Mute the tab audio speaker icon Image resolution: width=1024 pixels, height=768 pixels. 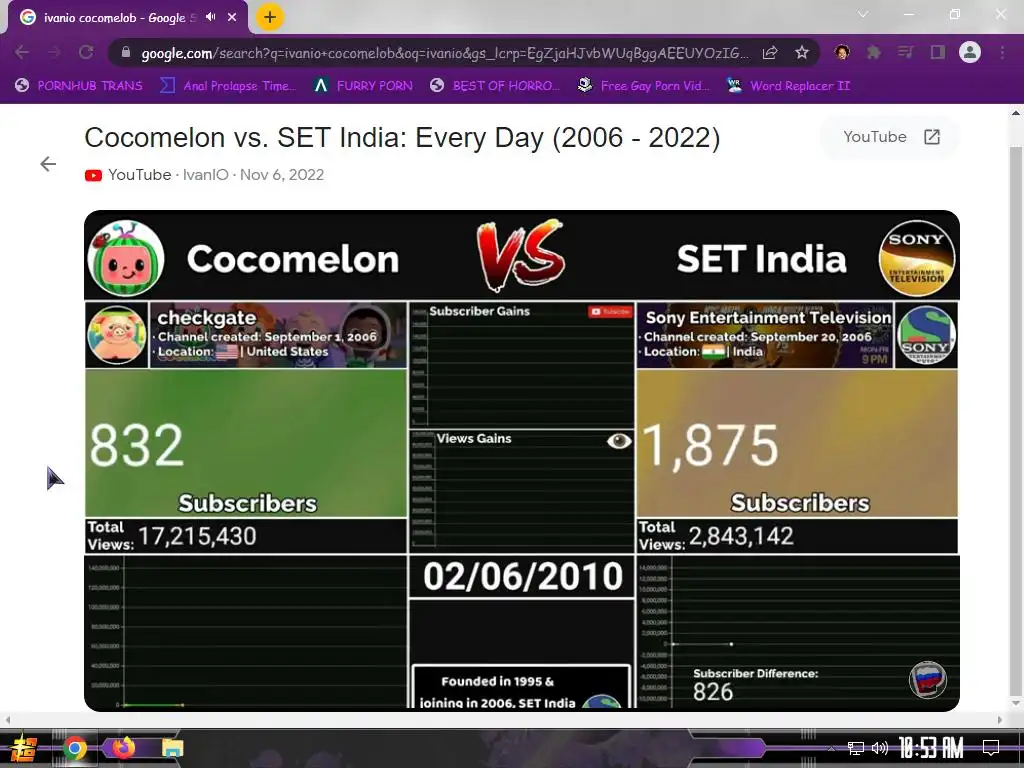point(210,17)
